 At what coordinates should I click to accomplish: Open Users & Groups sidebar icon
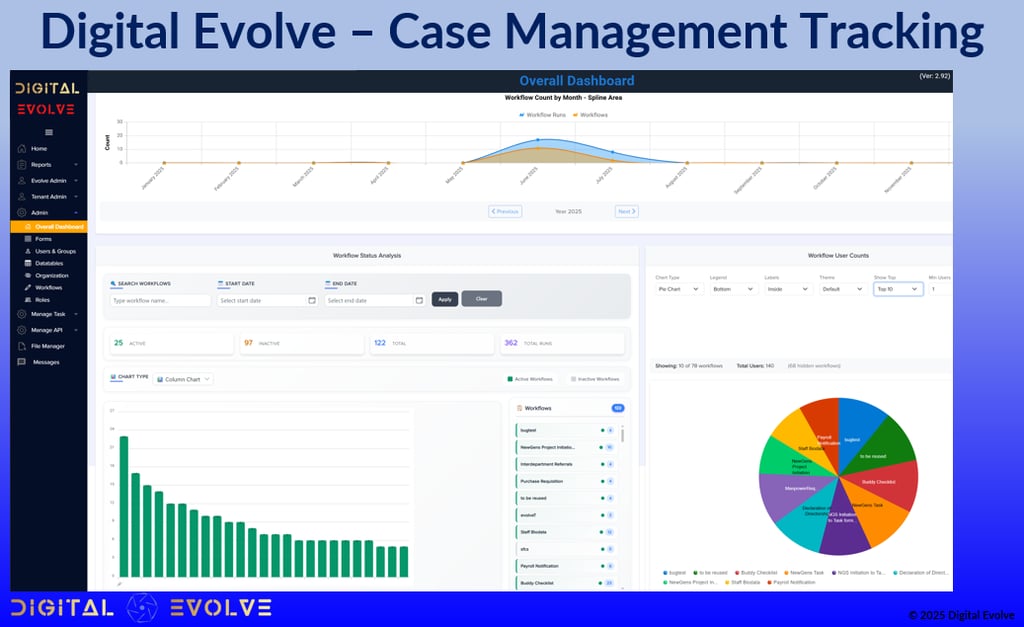(x=28, y=251)
